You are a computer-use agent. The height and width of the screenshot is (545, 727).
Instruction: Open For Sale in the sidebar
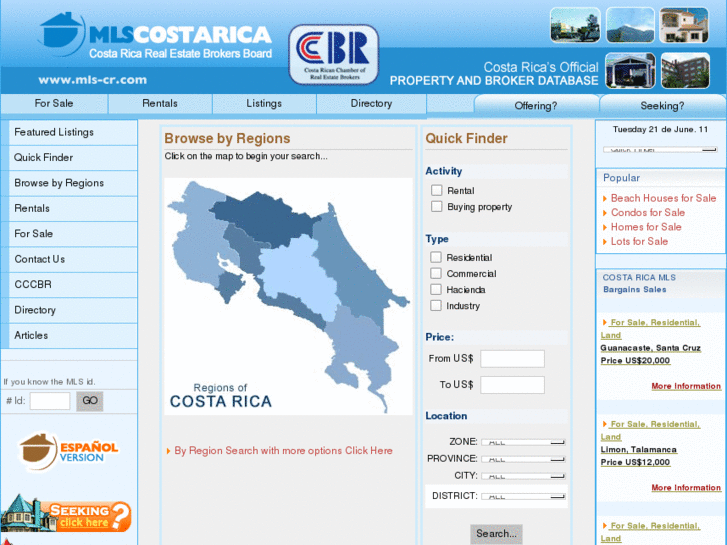(x=73, y=234)
